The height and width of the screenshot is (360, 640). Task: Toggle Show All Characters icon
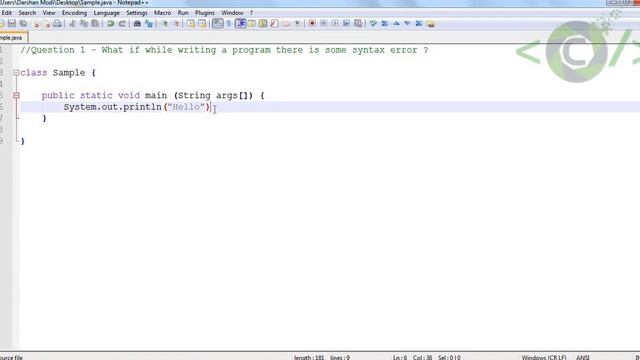click(229, 24)
